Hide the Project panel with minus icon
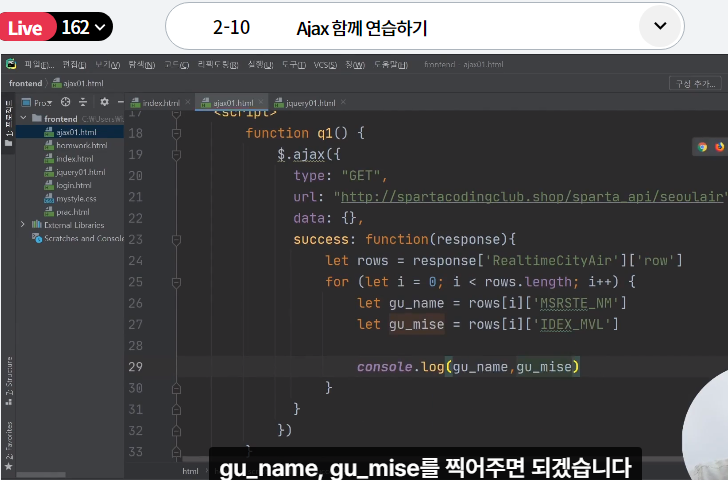The height and width of the screenshot is (480, 728). point(120,102)
